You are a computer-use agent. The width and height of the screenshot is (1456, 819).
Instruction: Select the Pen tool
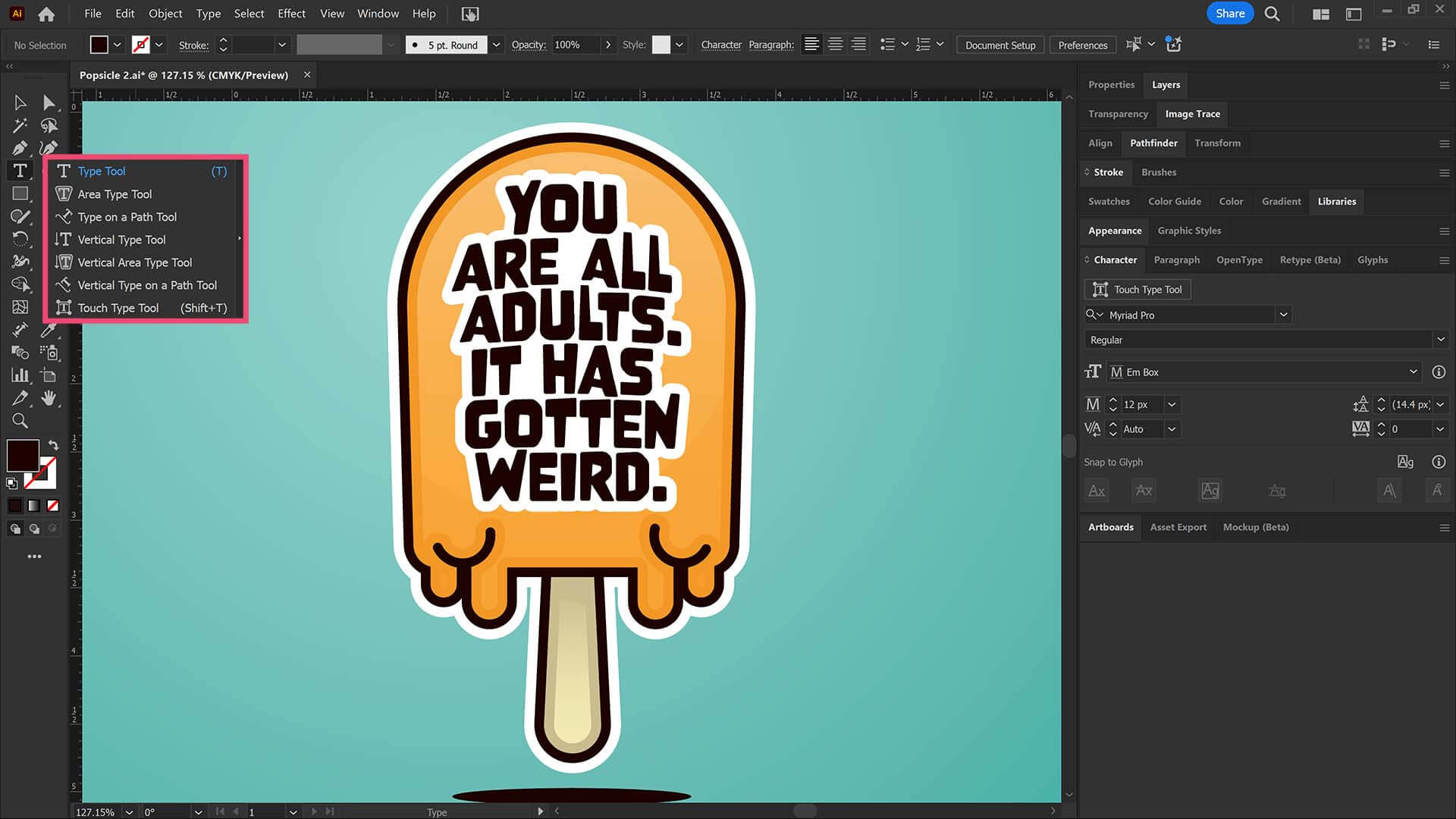[20, 148]
